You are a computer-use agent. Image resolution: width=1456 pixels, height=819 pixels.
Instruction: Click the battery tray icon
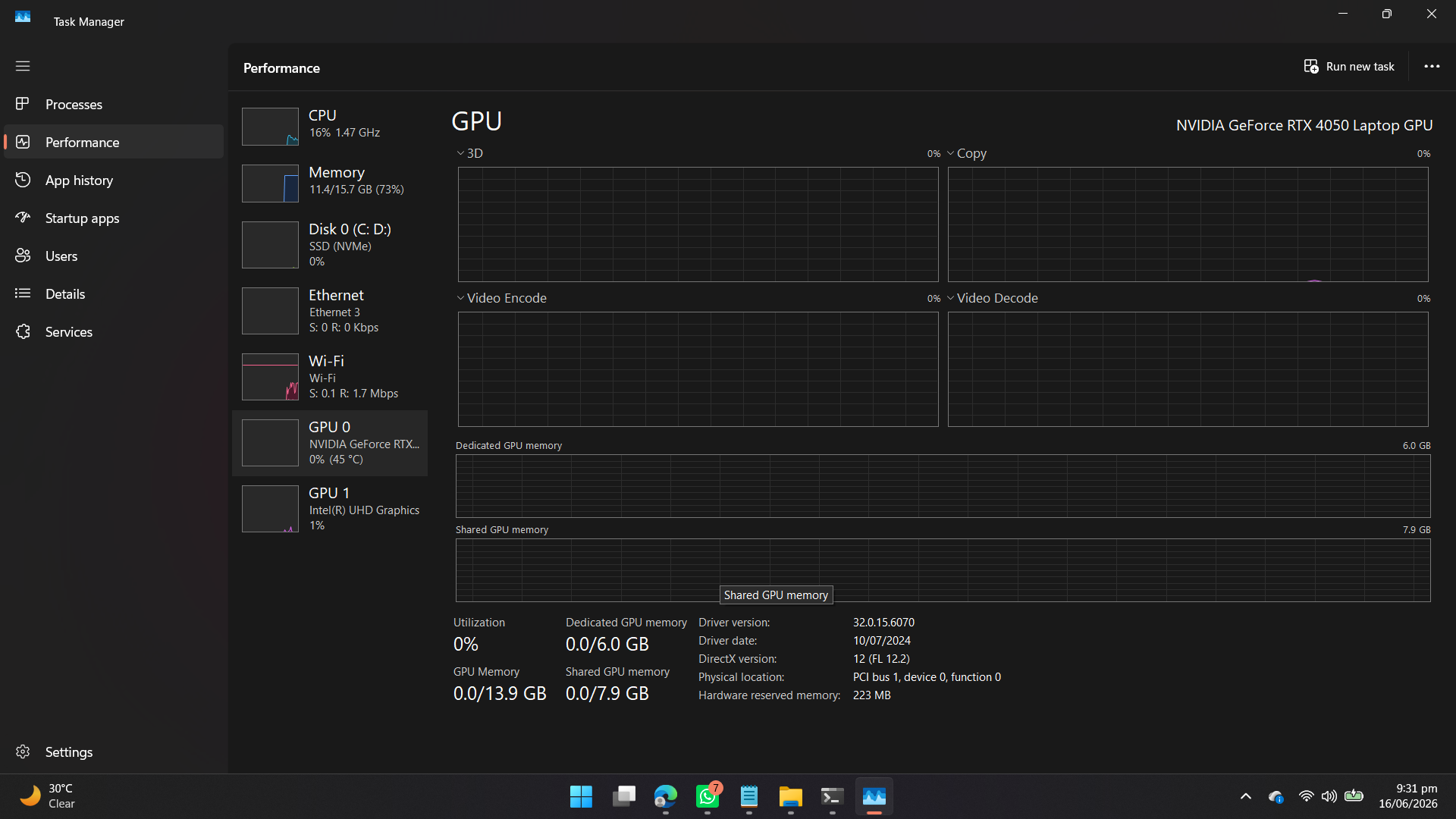[1354, 796]
